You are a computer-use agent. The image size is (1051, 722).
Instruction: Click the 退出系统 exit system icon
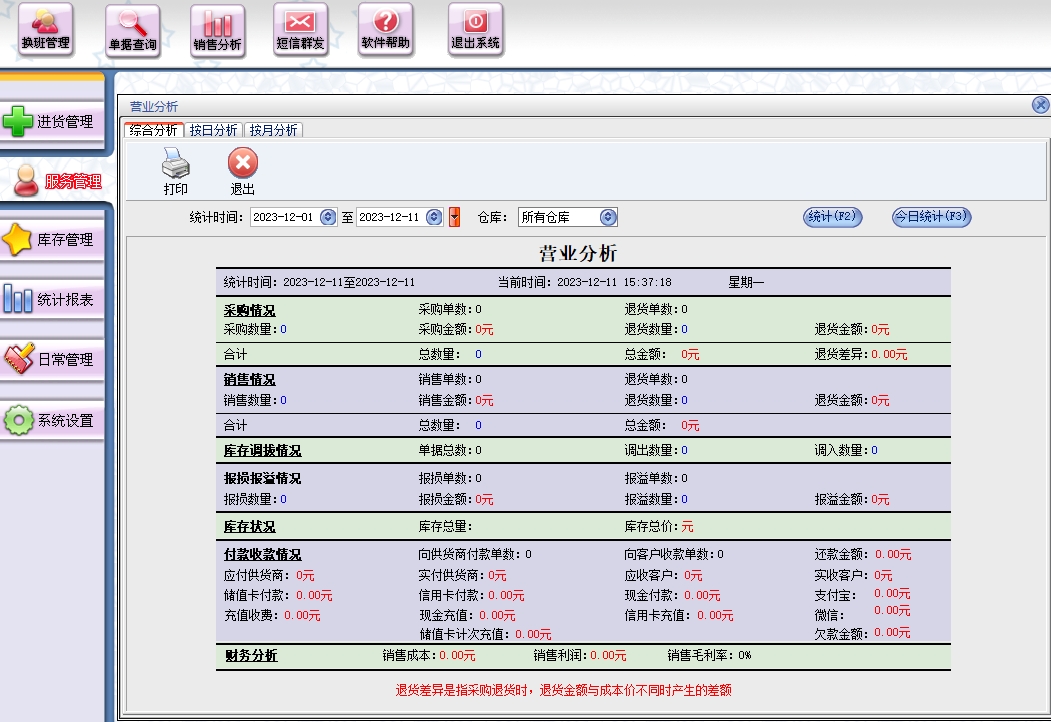pyautogui.click(x=475, y=30)
